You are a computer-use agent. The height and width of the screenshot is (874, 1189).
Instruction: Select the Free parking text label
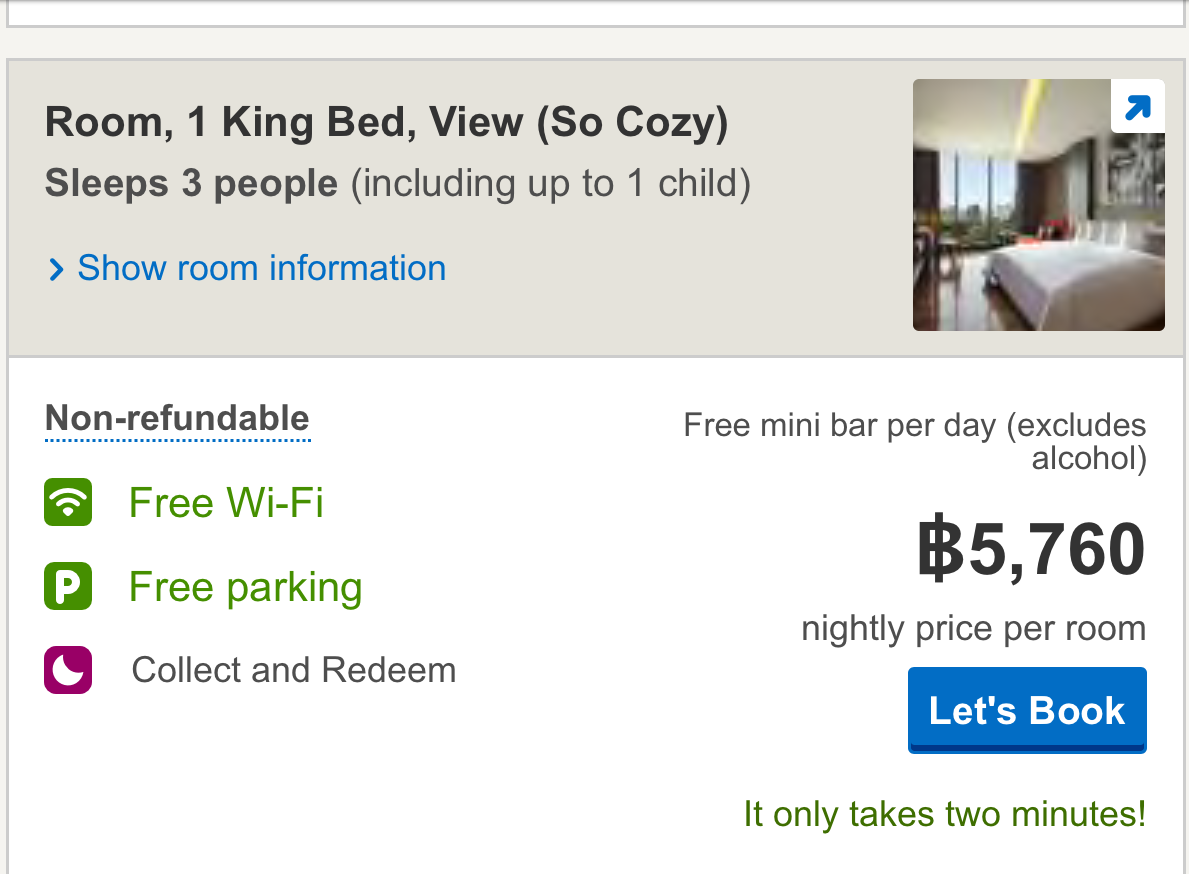[x=245, y=587]
